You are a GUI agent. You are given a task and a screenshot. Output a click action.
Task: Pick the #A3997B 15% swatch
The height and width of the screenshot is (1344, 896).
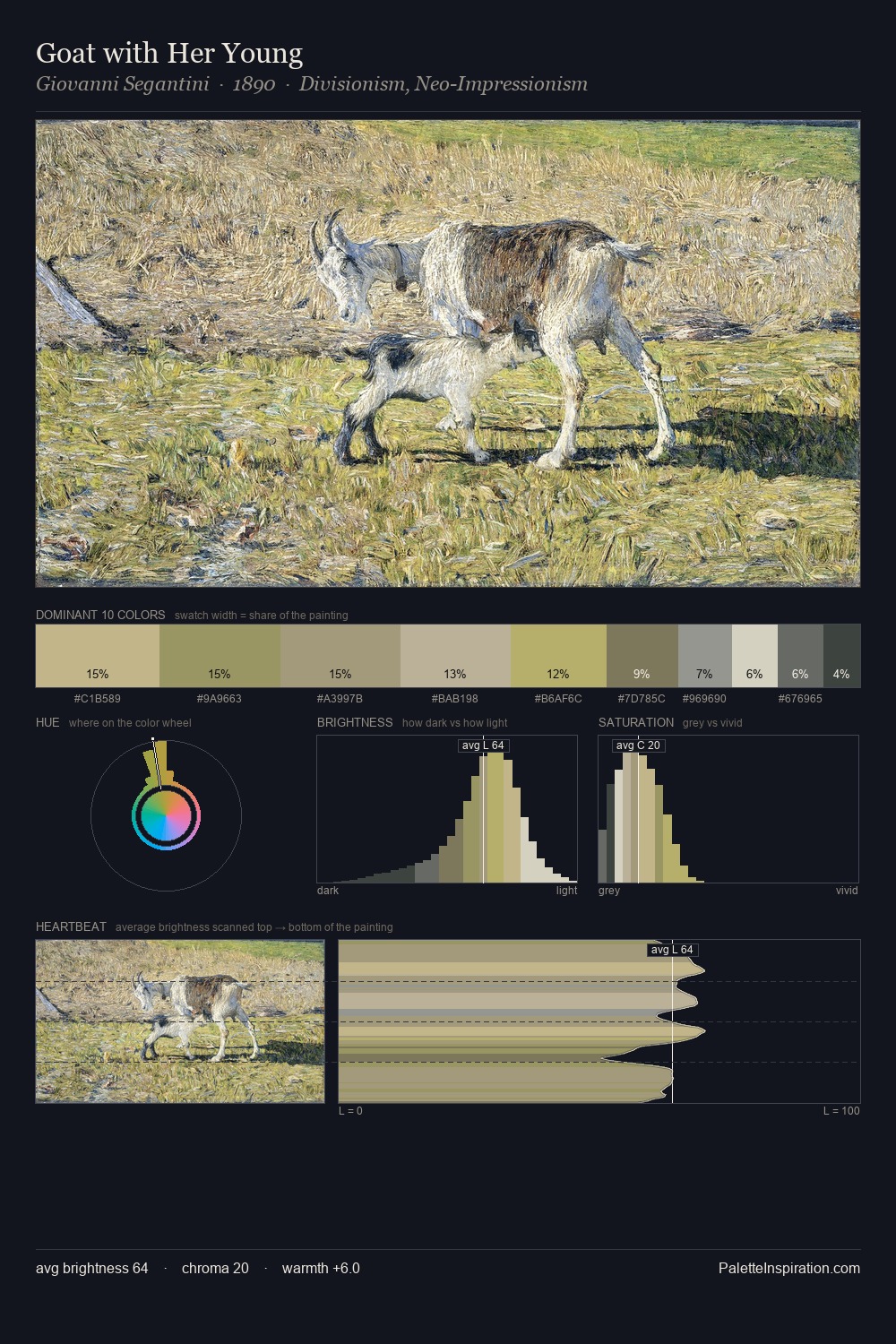340,656
